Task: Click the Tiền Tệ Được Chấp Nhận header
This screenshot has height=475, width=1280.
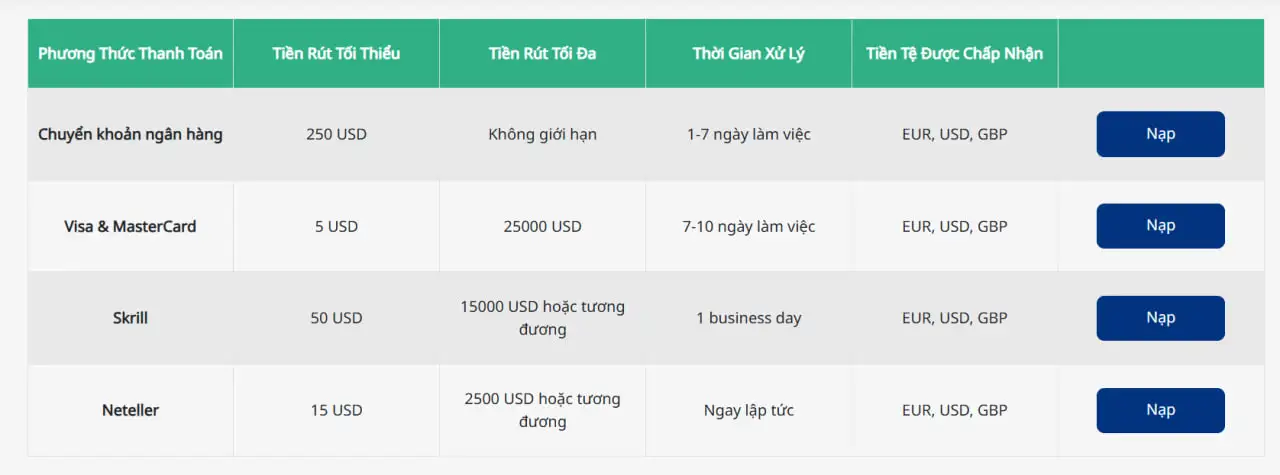Action: coord(954,53)
